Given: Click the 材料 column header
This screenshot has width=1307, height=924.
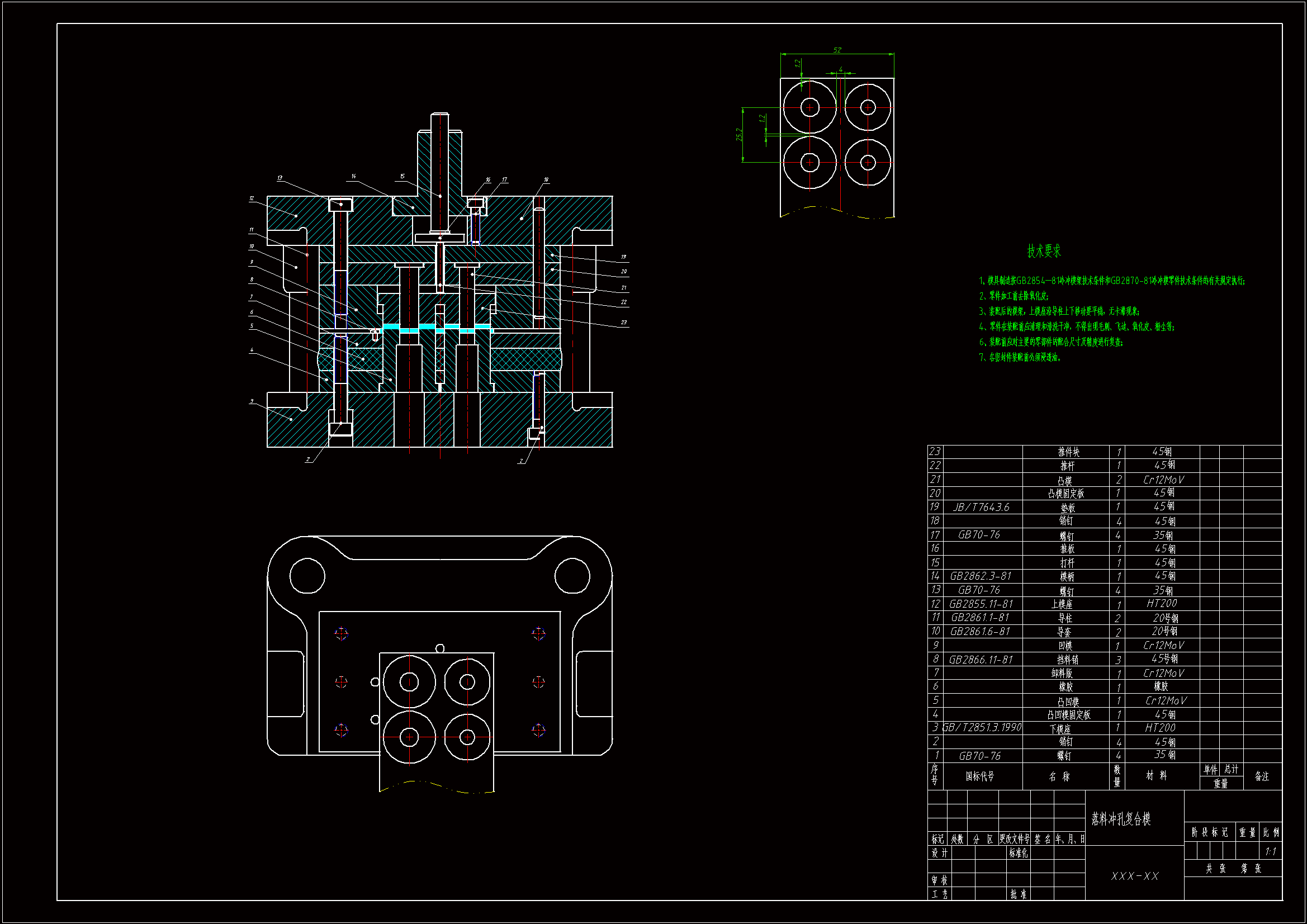Looking at the screenshot, I should point(1156,775).
